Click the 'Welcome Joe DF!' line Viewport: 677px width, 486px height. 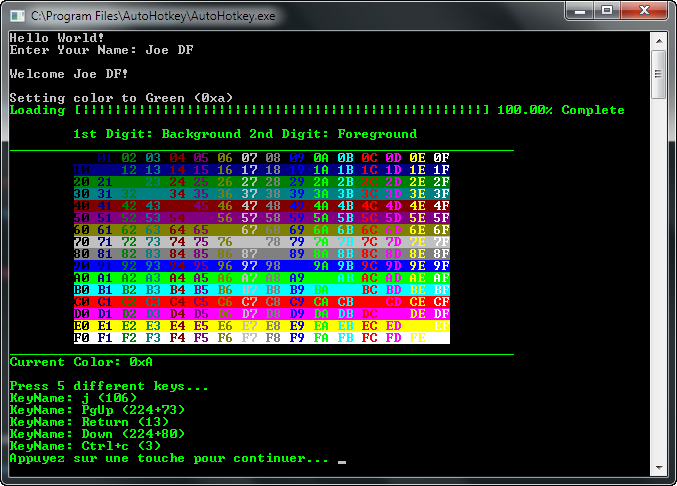(x=69, y=74)
